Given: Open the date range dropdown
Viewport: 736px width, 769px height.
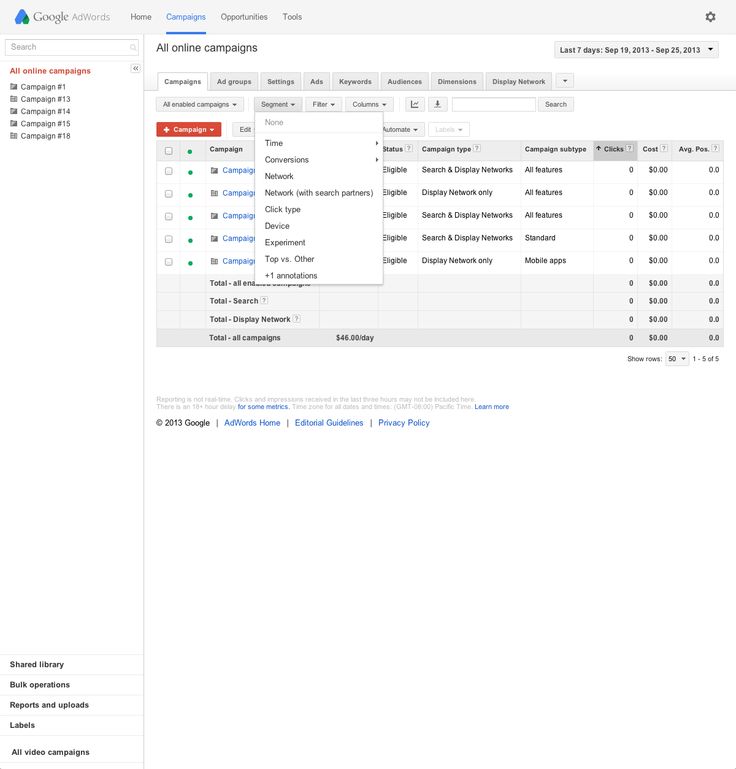Looking at the screenshot, I should [636, 49].
